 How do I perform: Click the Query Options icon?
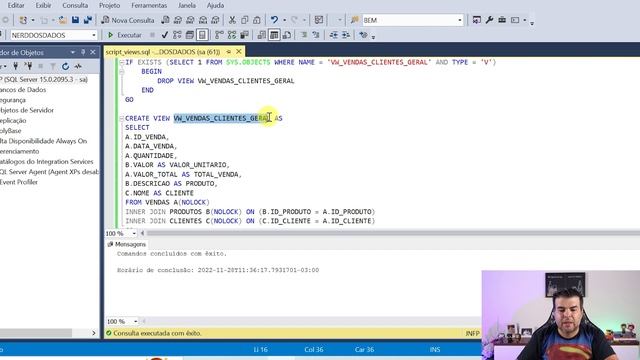pos(190,35)
